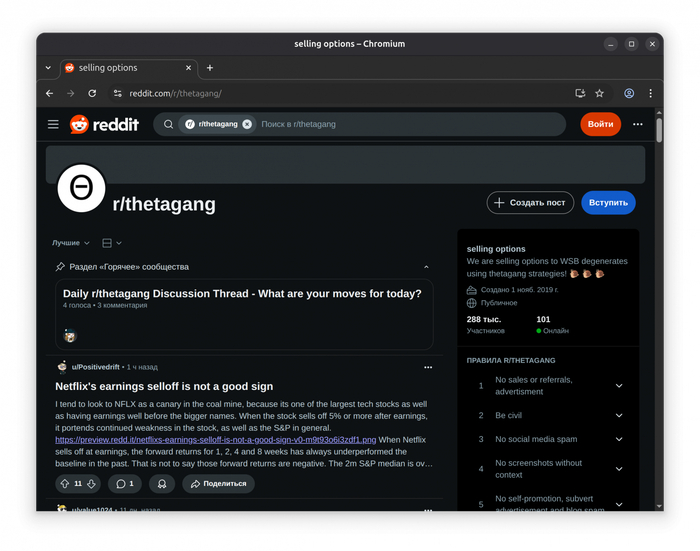This screenshot has height=551, width=700.
Task: Open the Лучшие sort dropdown
Action: pyautogui.click(x=71, y=243)
